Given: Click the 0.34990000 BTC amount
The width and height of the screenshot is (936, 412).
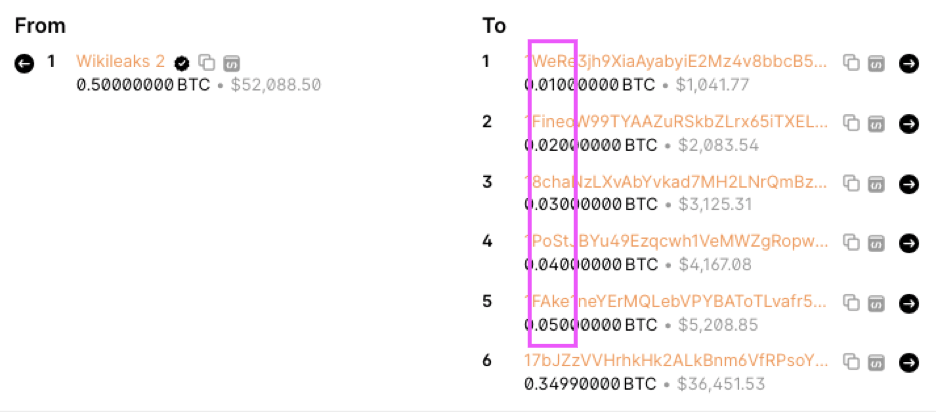Looking at the screenshot, I should tap(590, 385).
